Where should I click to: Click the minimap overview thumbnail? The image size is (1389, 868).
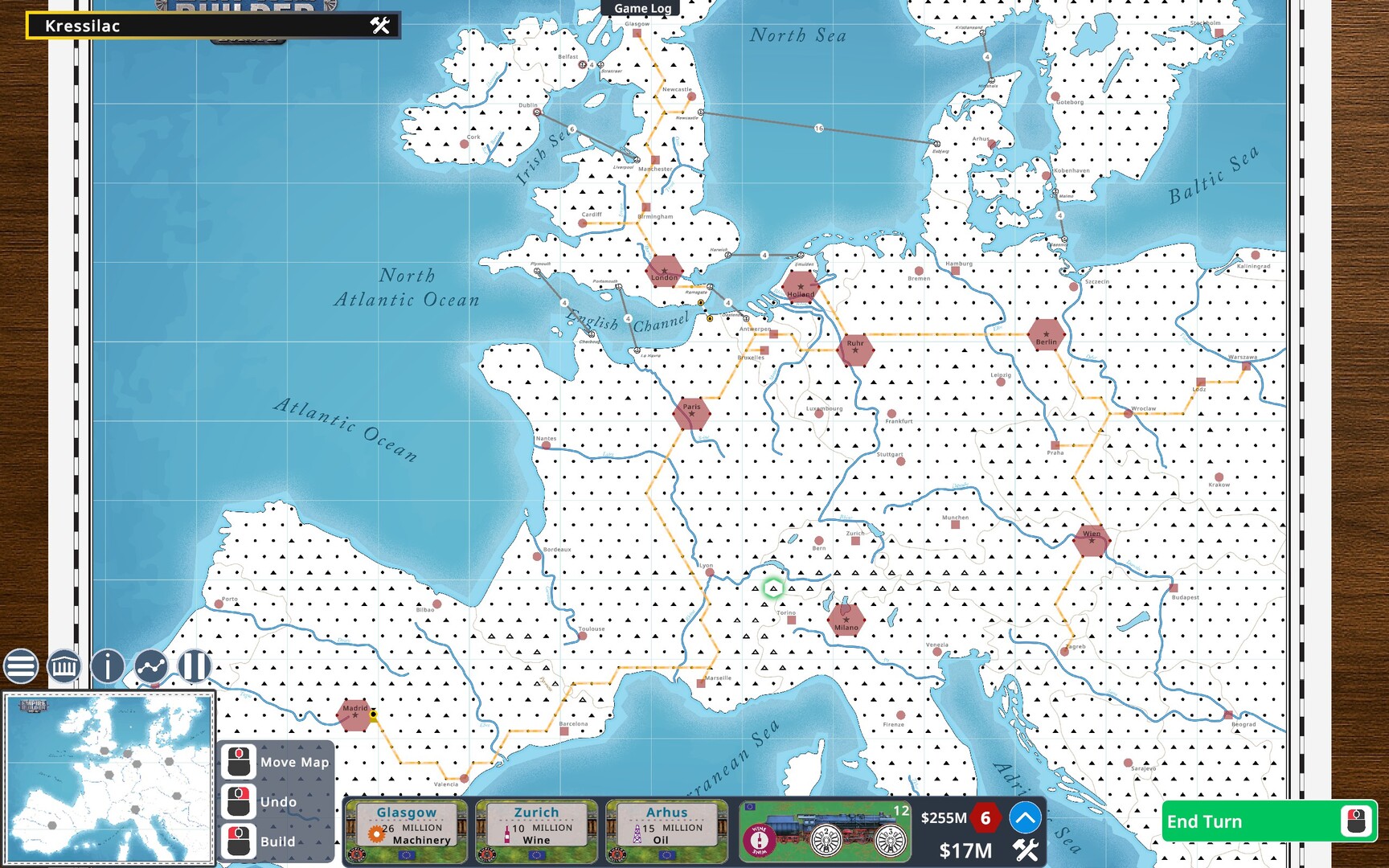[109, 774]
